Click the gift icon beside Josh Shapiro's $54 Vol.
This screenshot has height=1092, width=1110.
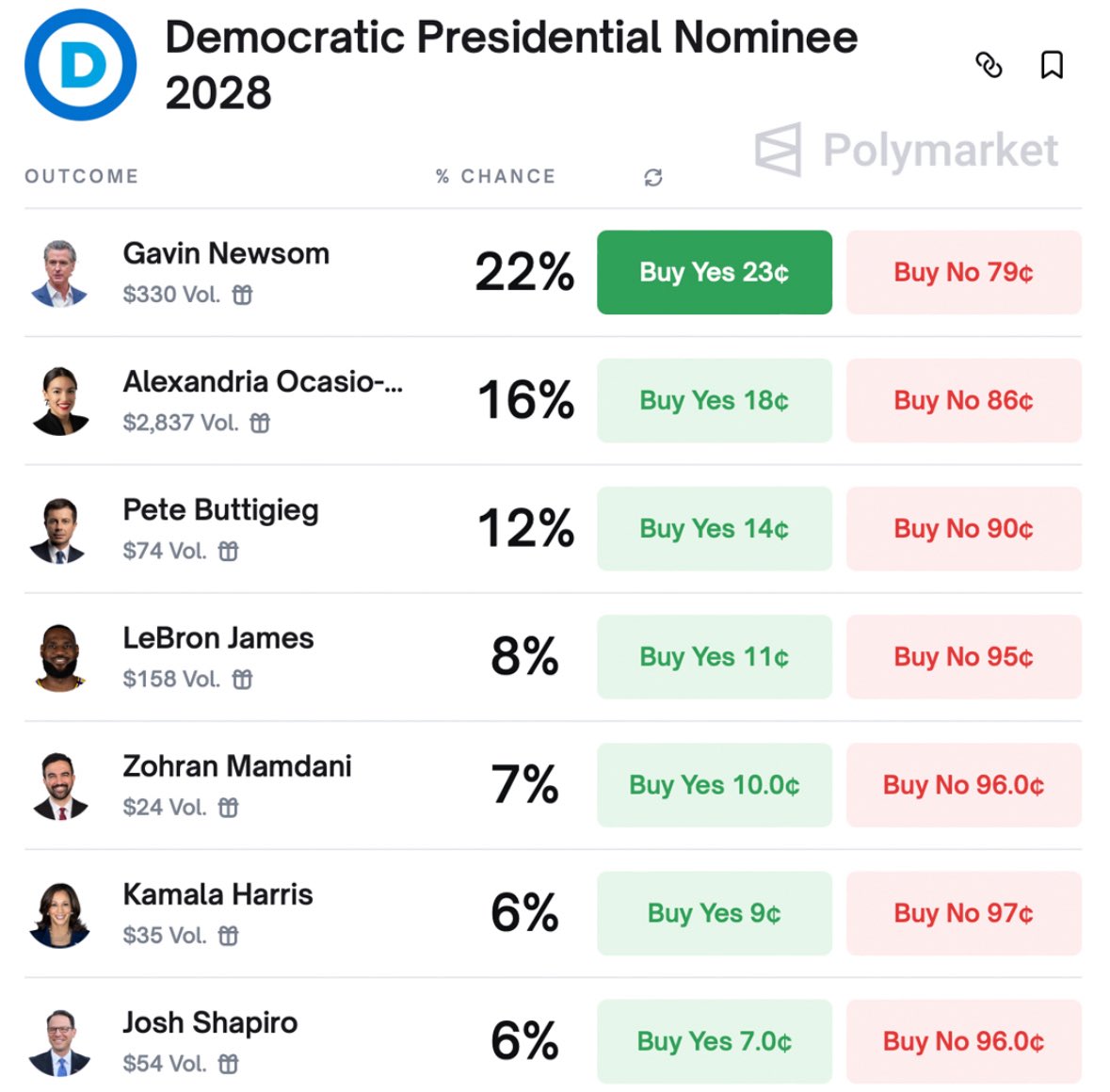point(228,1063)
